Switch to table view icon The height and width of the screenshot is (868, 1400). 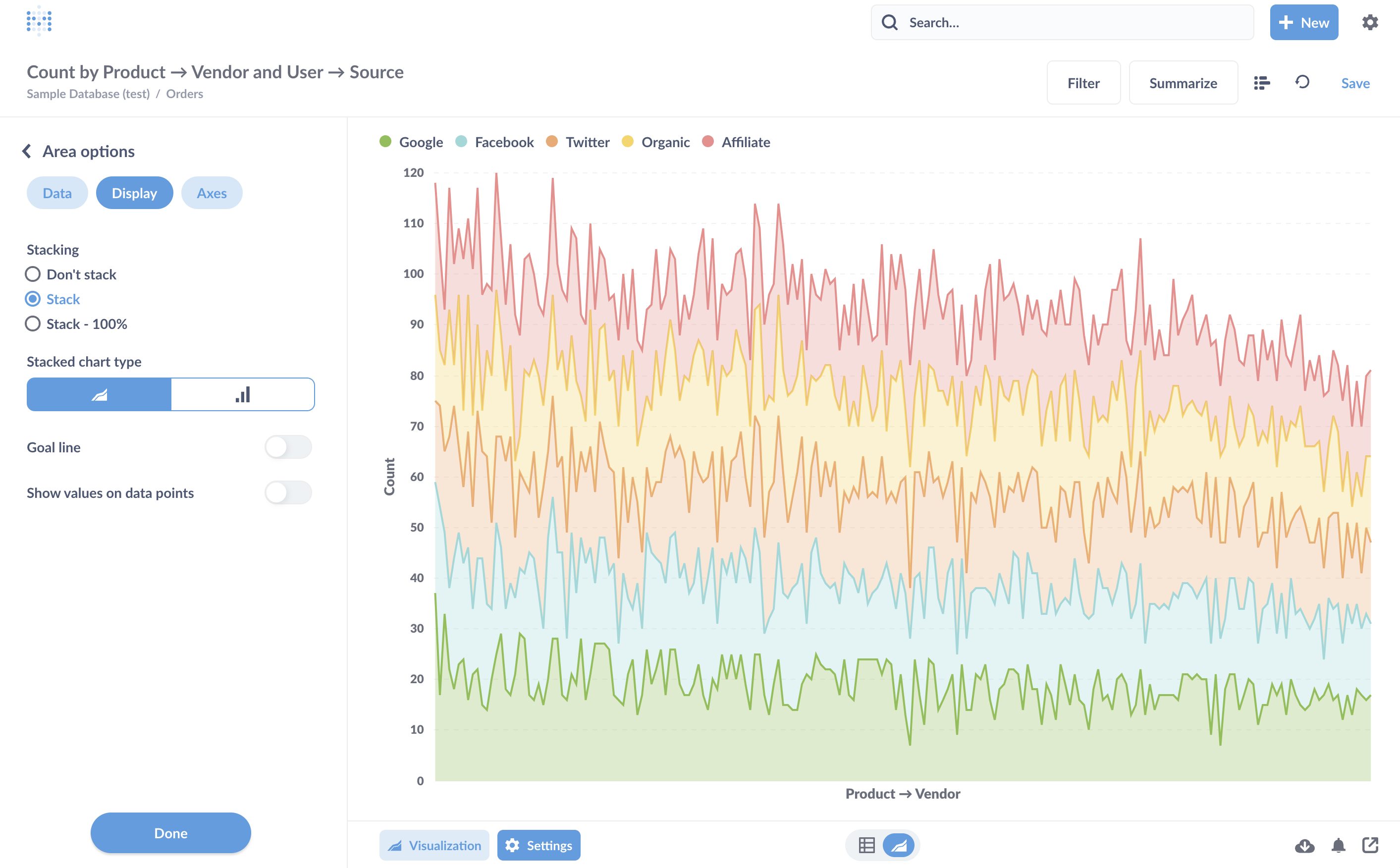point(866,845)
